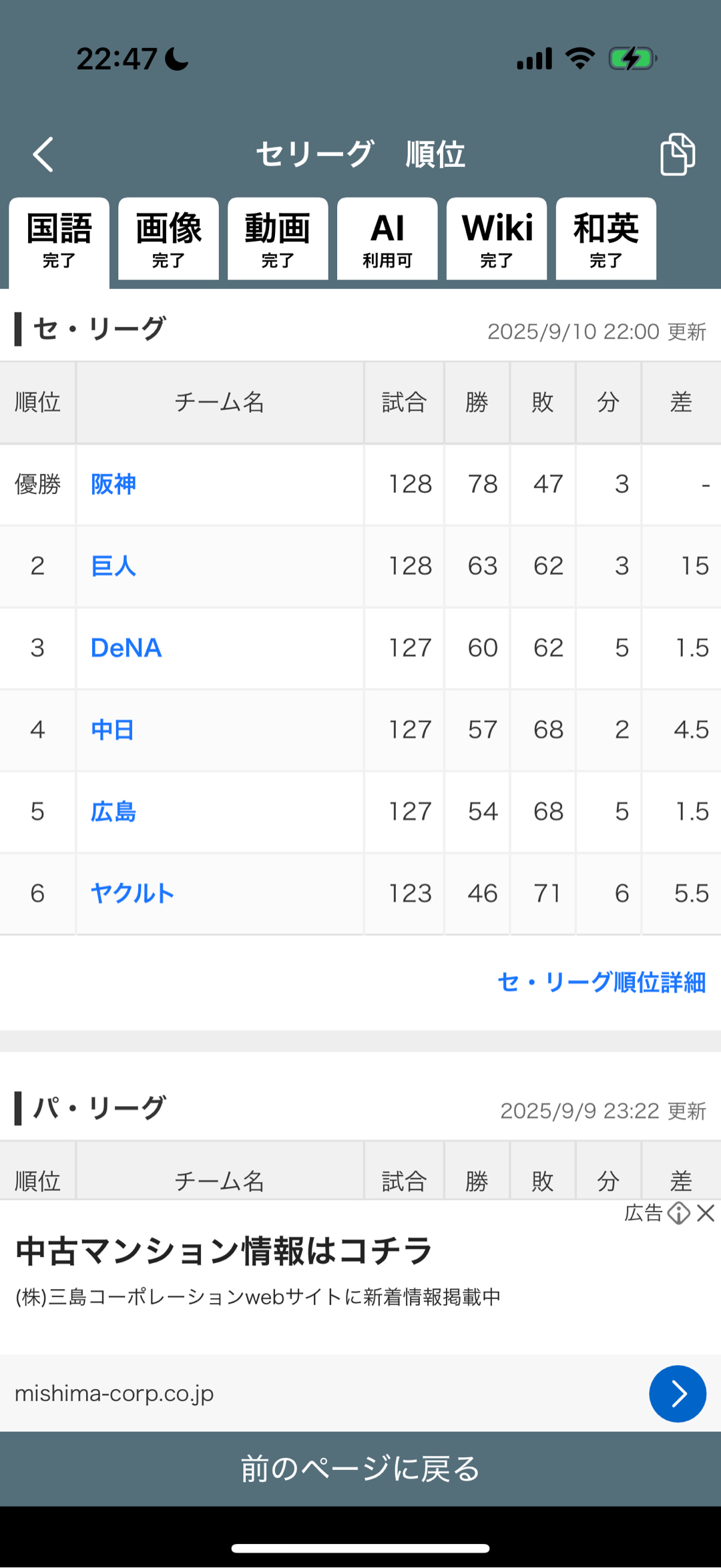
Task: Open the ad with blue arrow button
Action: (677, 1394)
